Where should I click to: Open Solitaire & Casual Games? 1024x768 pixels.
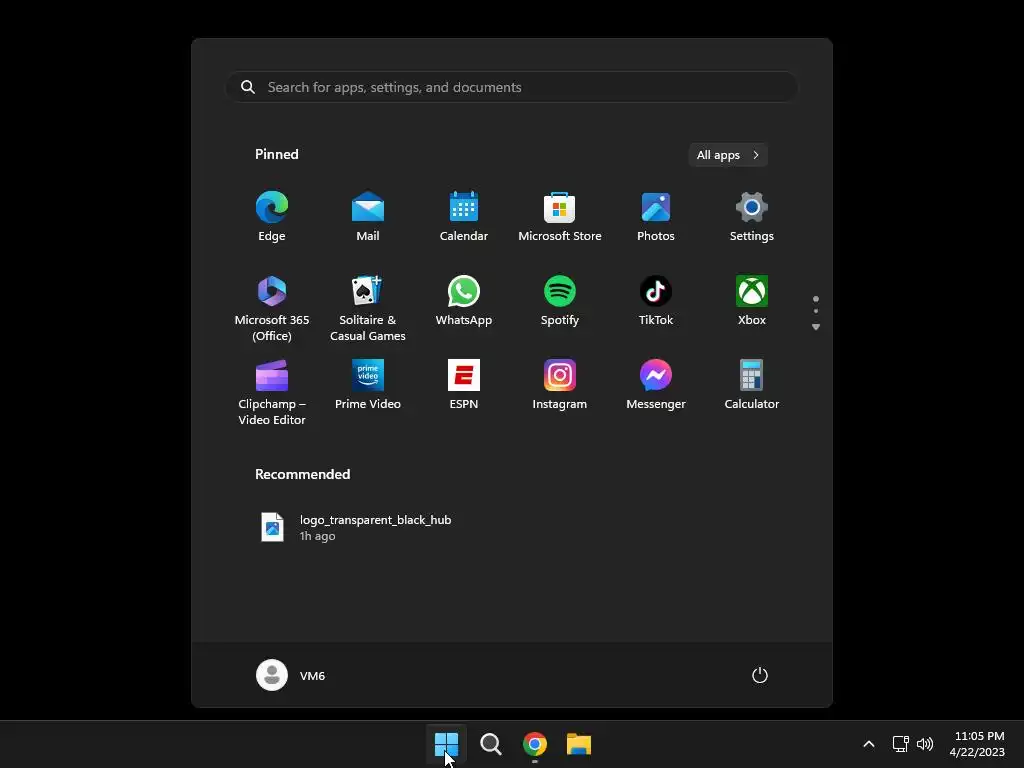pos(368,308)
